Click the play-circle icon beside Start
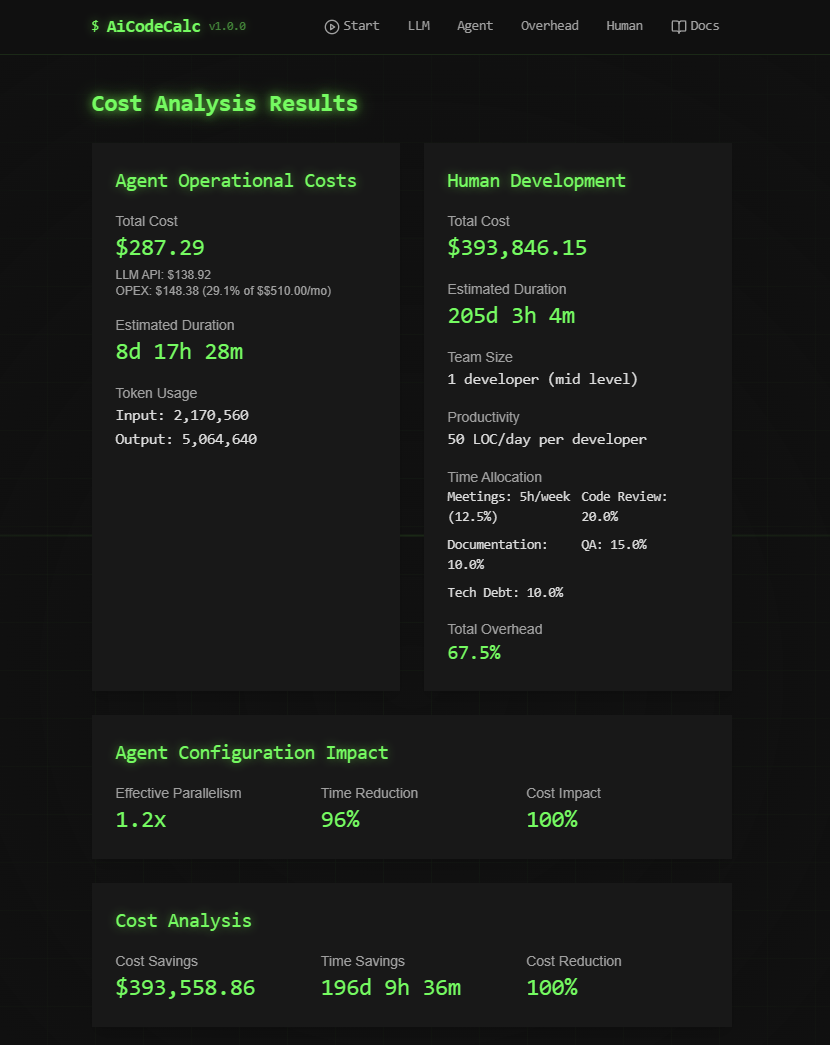The width and height of the screenshot is (830, 1045). pyautogui.click(x=331, y=27)
